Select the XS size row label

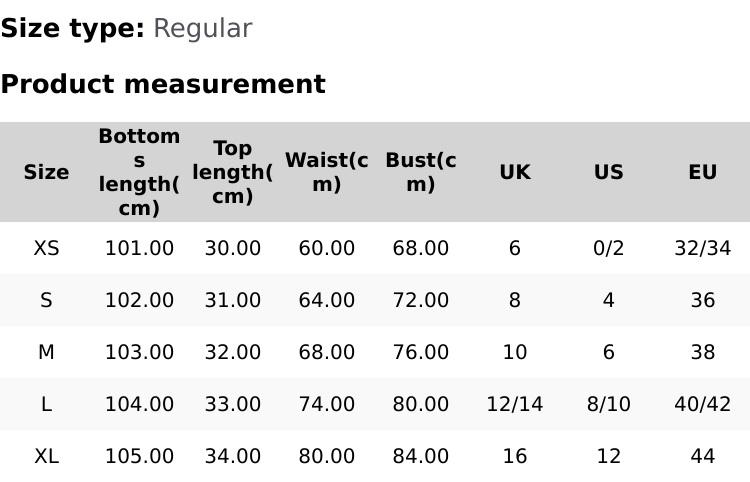(x=46, y=248)
